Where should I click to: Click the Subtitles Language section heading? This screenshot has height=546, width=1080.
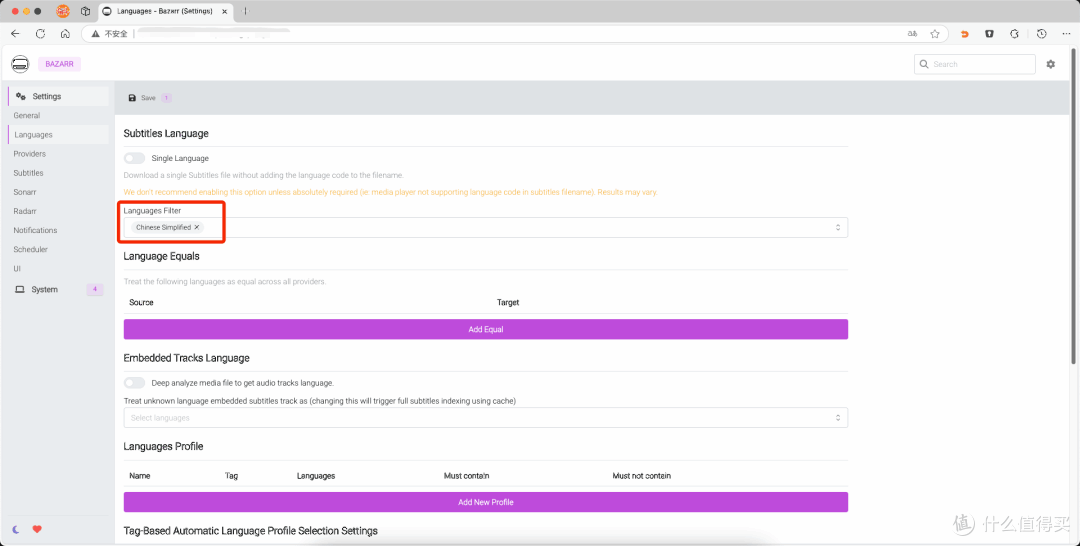coord(166,134)
